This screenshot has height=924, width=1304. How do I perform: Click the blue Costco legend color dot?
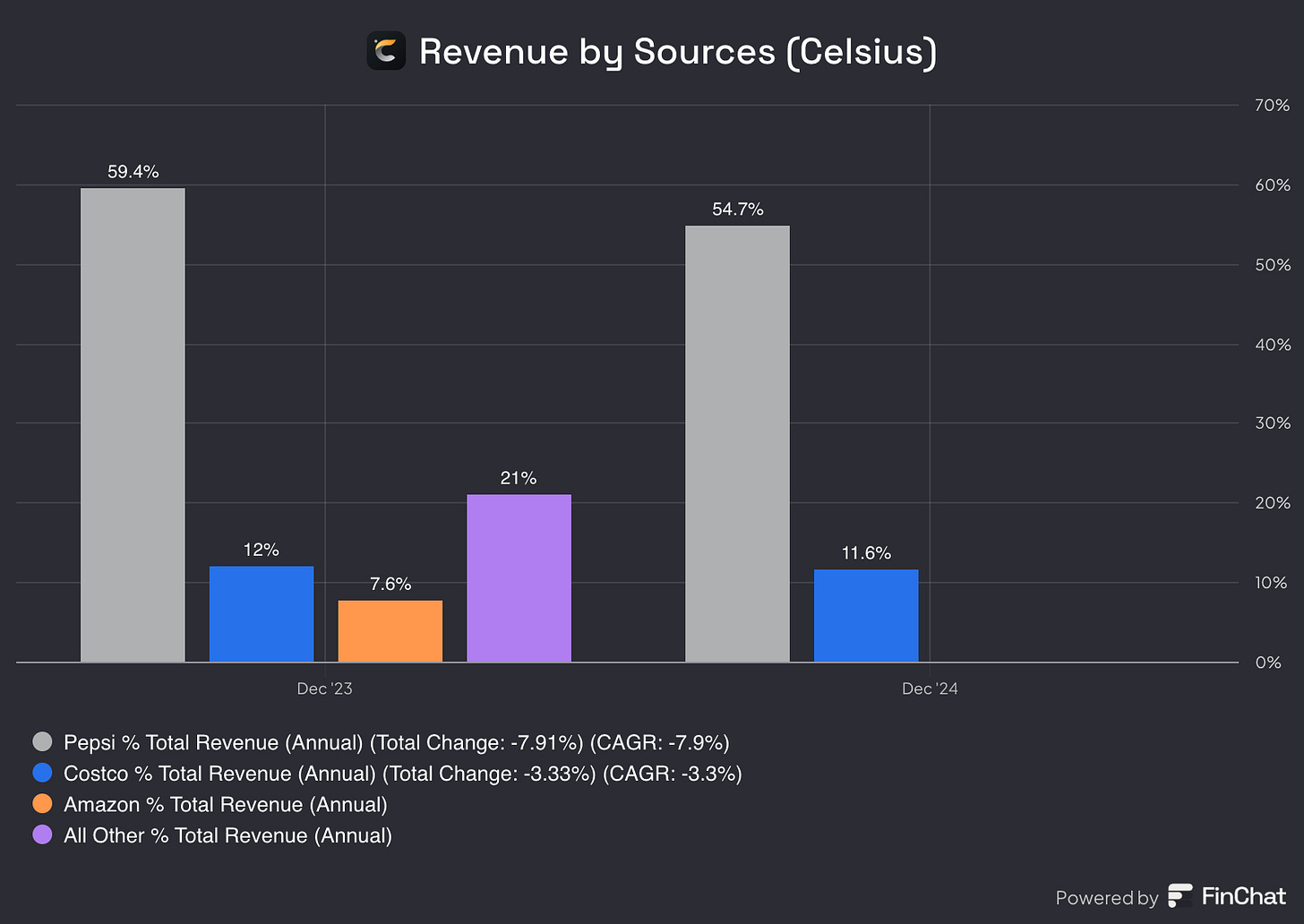pyautogui.click(x=42, y=773)
